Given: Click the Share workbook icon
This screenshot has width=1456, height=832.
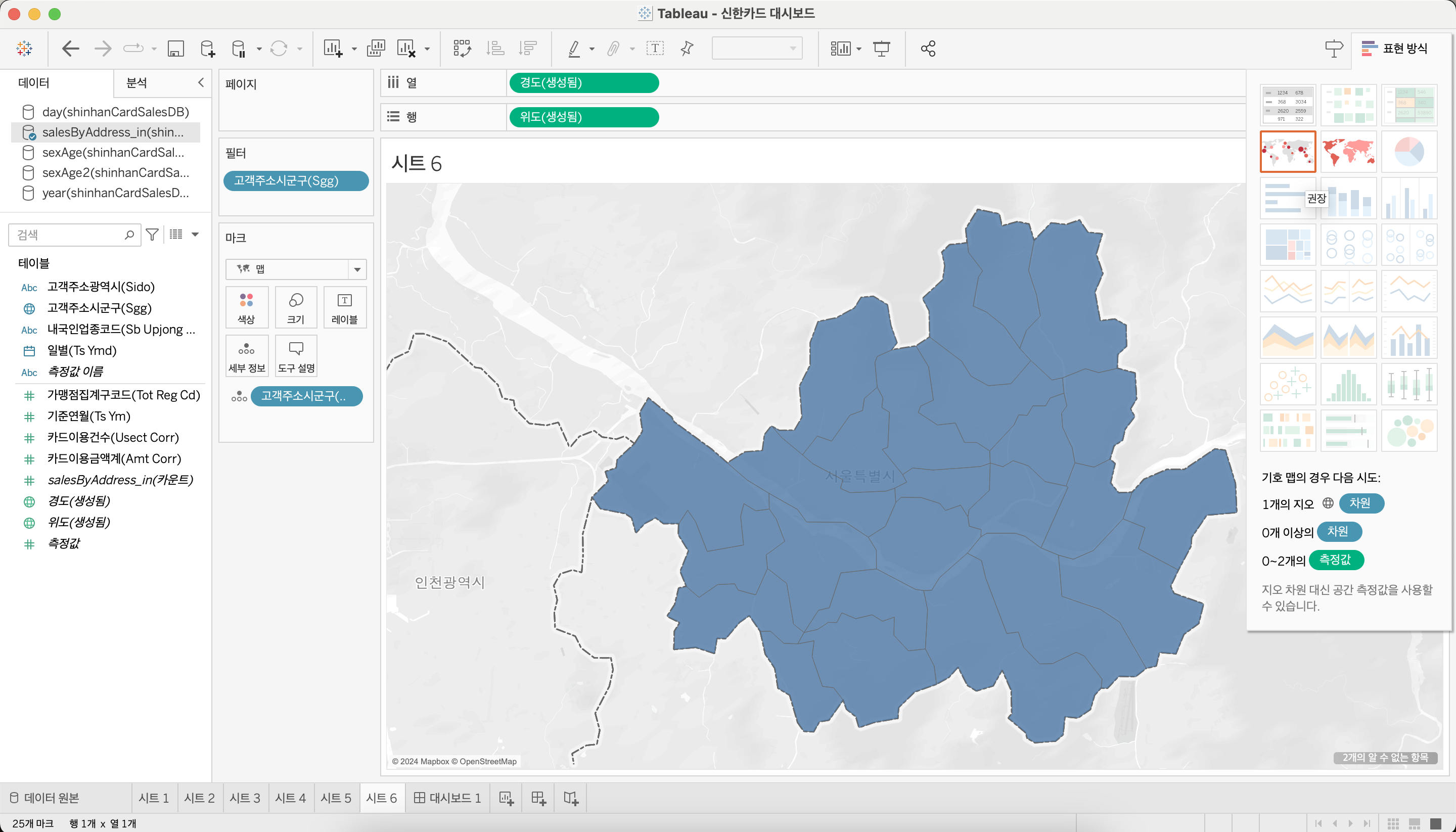Looking at the screenshot, I should [x=928, y=49].
